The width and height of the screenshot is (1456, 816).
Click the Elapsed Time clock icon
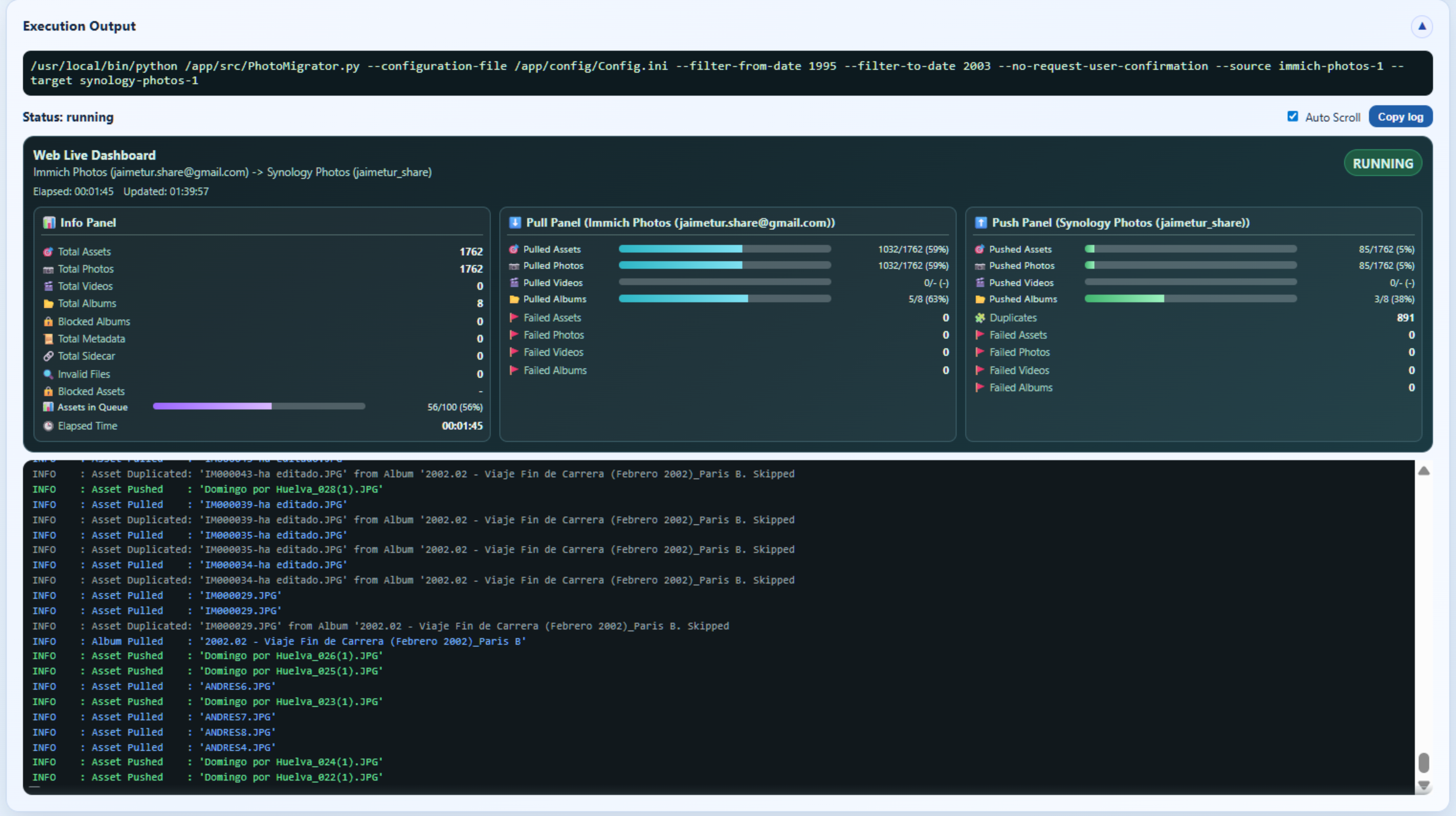(x=49, y=426)
